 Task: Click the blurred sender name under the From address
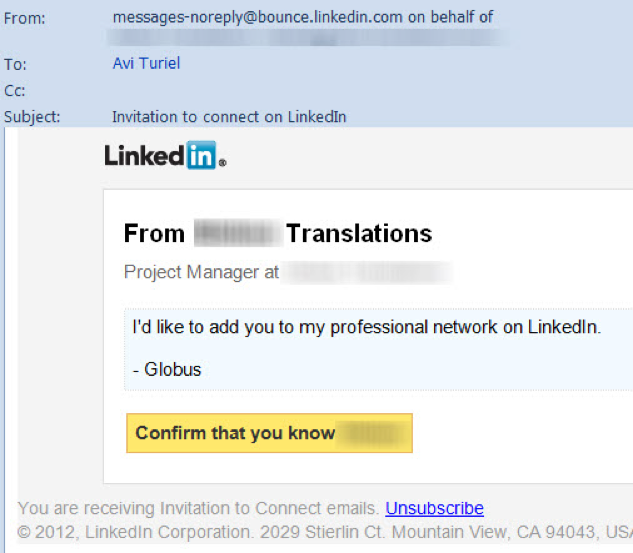pos(310,39)
